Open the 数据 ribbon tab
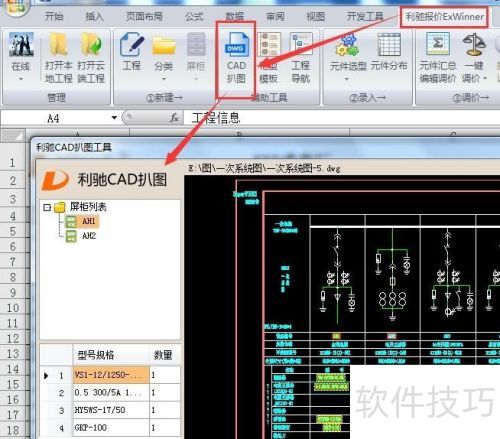Viewport: 500px width, 439px height. click(235, 16)
